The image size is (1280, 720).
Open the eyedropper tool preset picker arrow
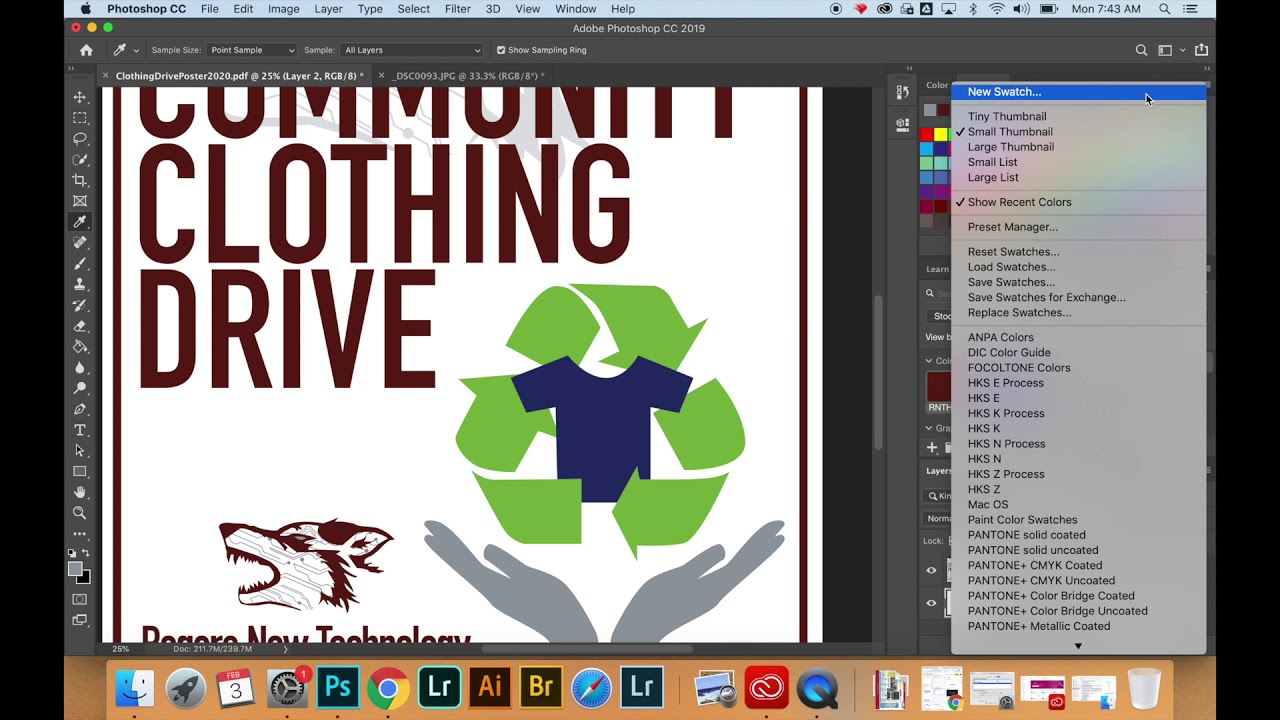pos(136,51)
